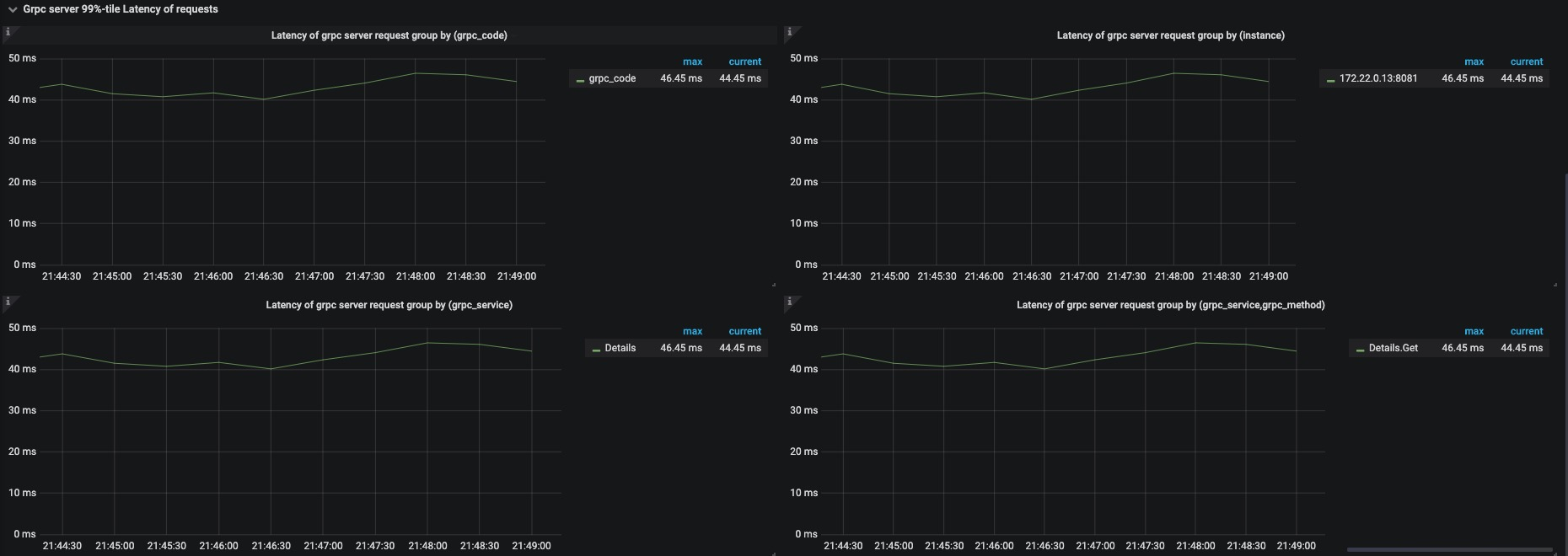Sort grpc_code legend by max column
The width and height of the screenshot is (1568, 556).
tap(692, 61)
